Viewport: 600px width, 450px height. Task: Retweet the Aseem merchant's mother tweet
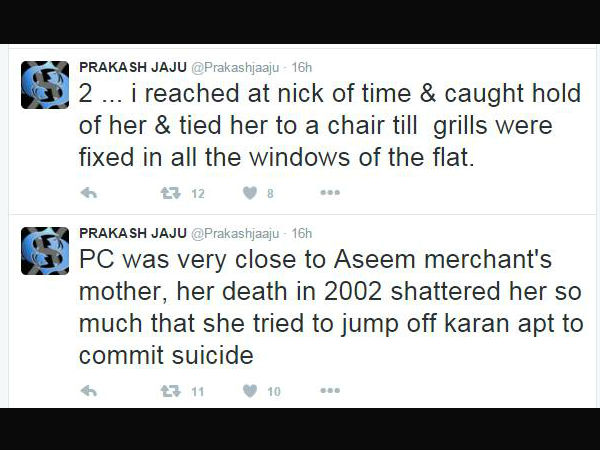point(170,391)
